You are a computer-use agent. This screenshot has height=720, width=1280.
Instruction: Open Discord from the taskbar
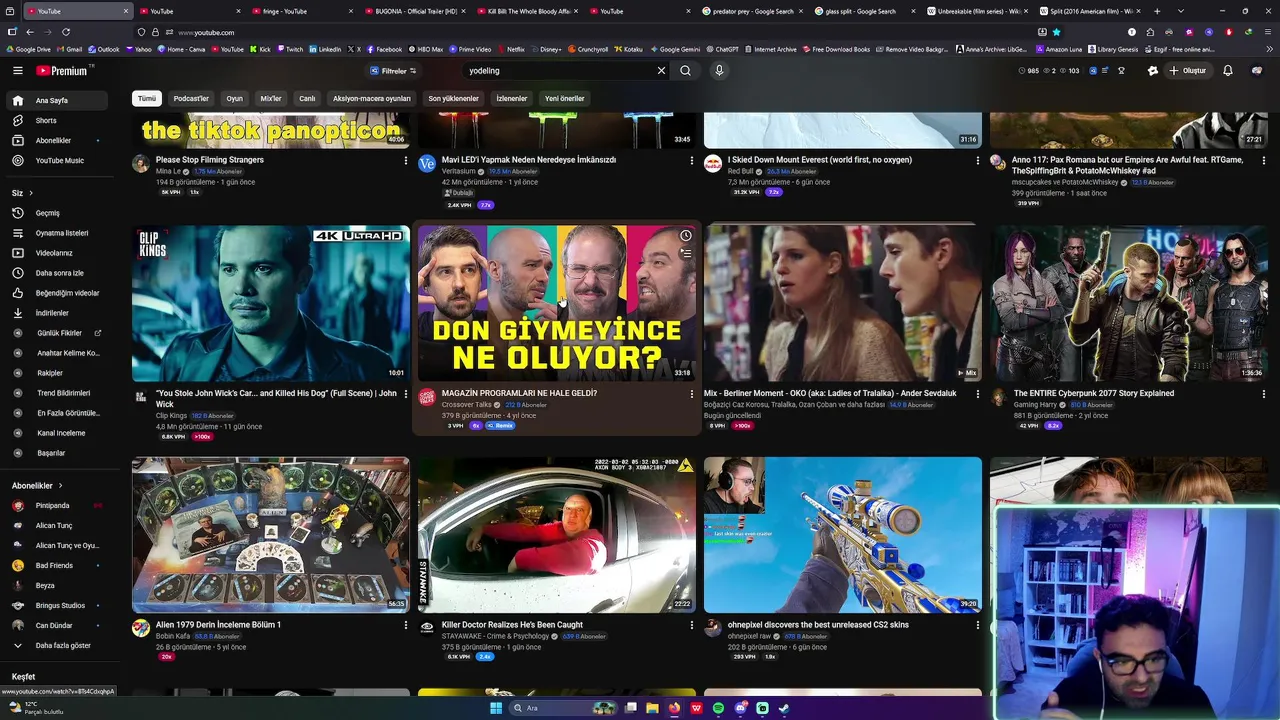click(x=740, y=708)
